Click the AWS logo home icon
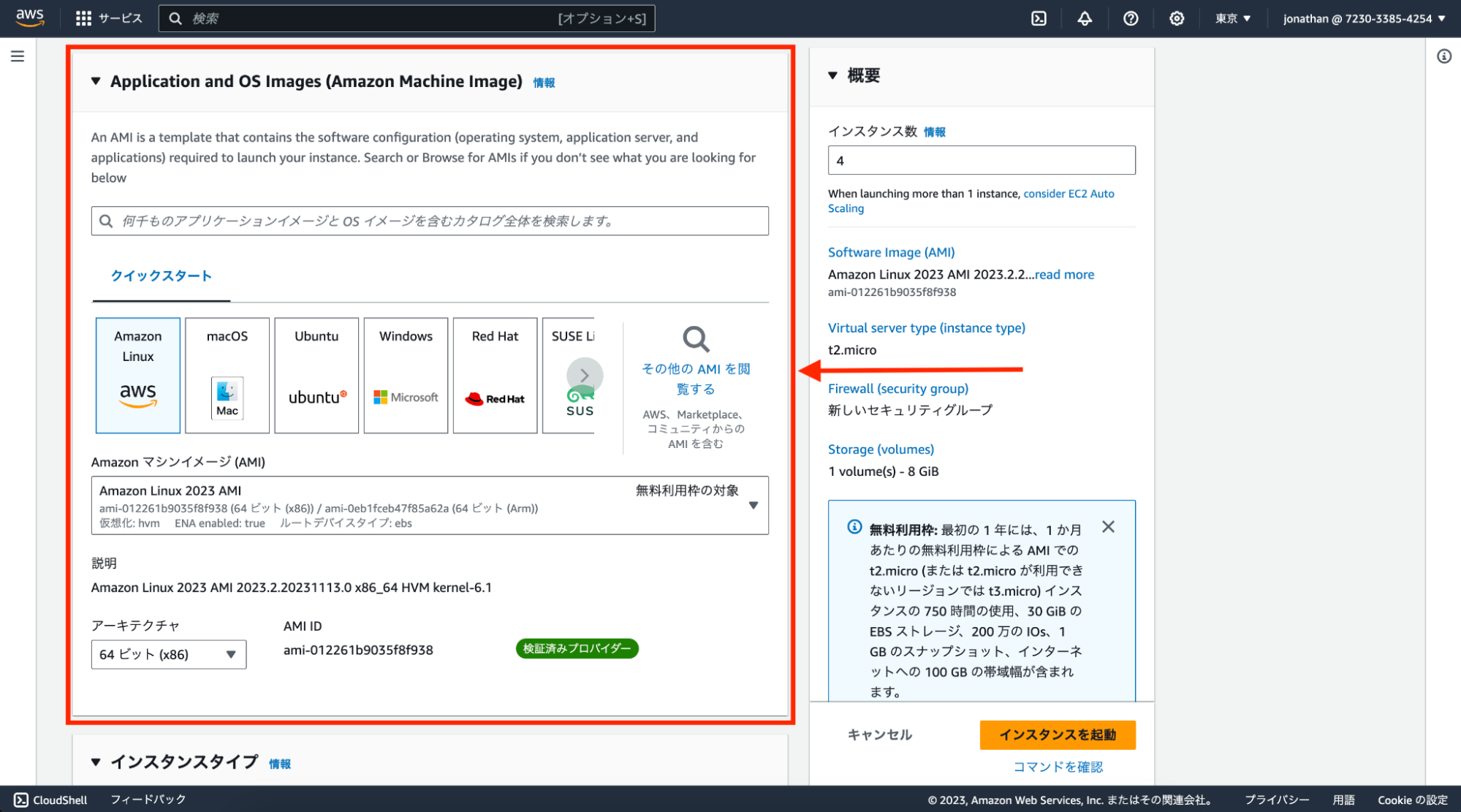The width and height of the screenshot is (1461, 812). pos(30,18)
